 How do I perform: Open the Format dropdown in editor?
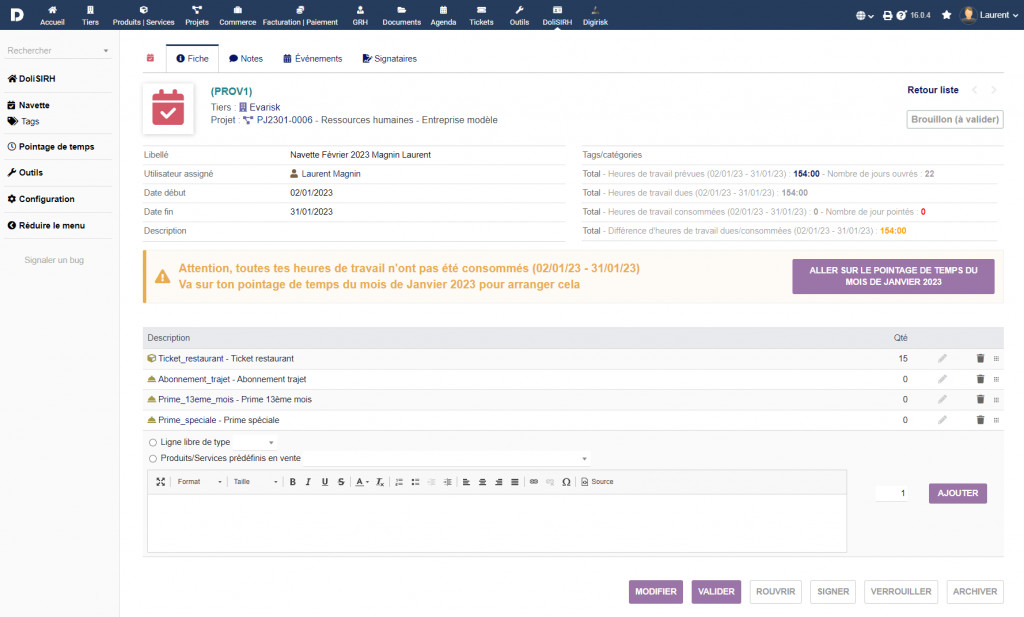[x=198, y=482]
